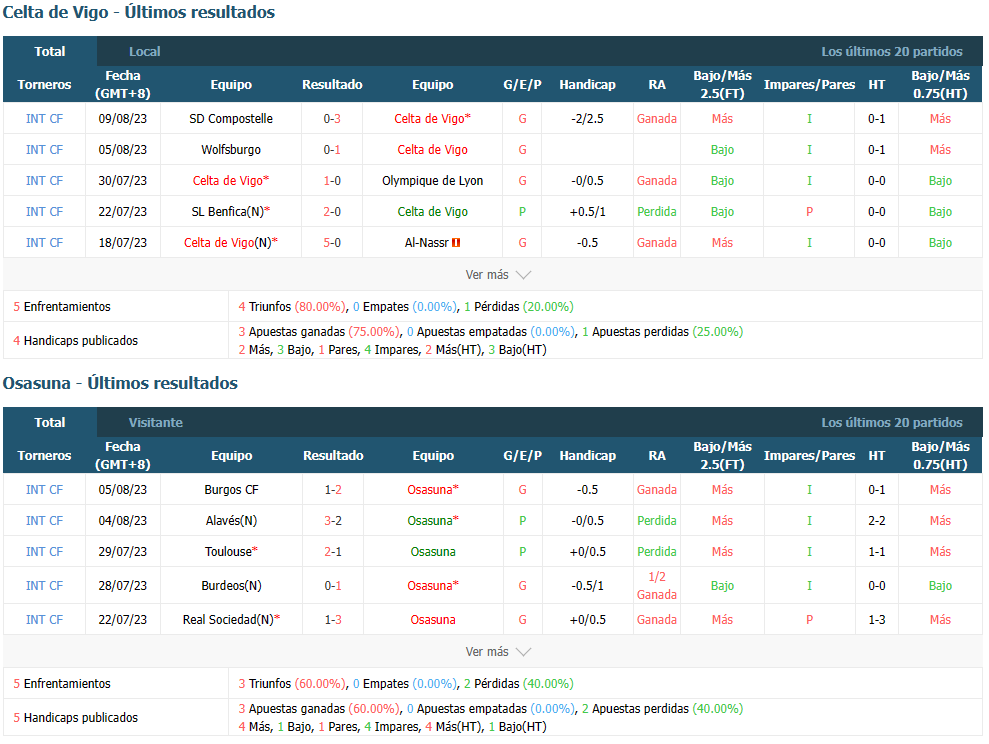This screenshot has width=989, height=744.
Task: Click Osasuna - Últimos resultados heading
Action: click(120, 383)
